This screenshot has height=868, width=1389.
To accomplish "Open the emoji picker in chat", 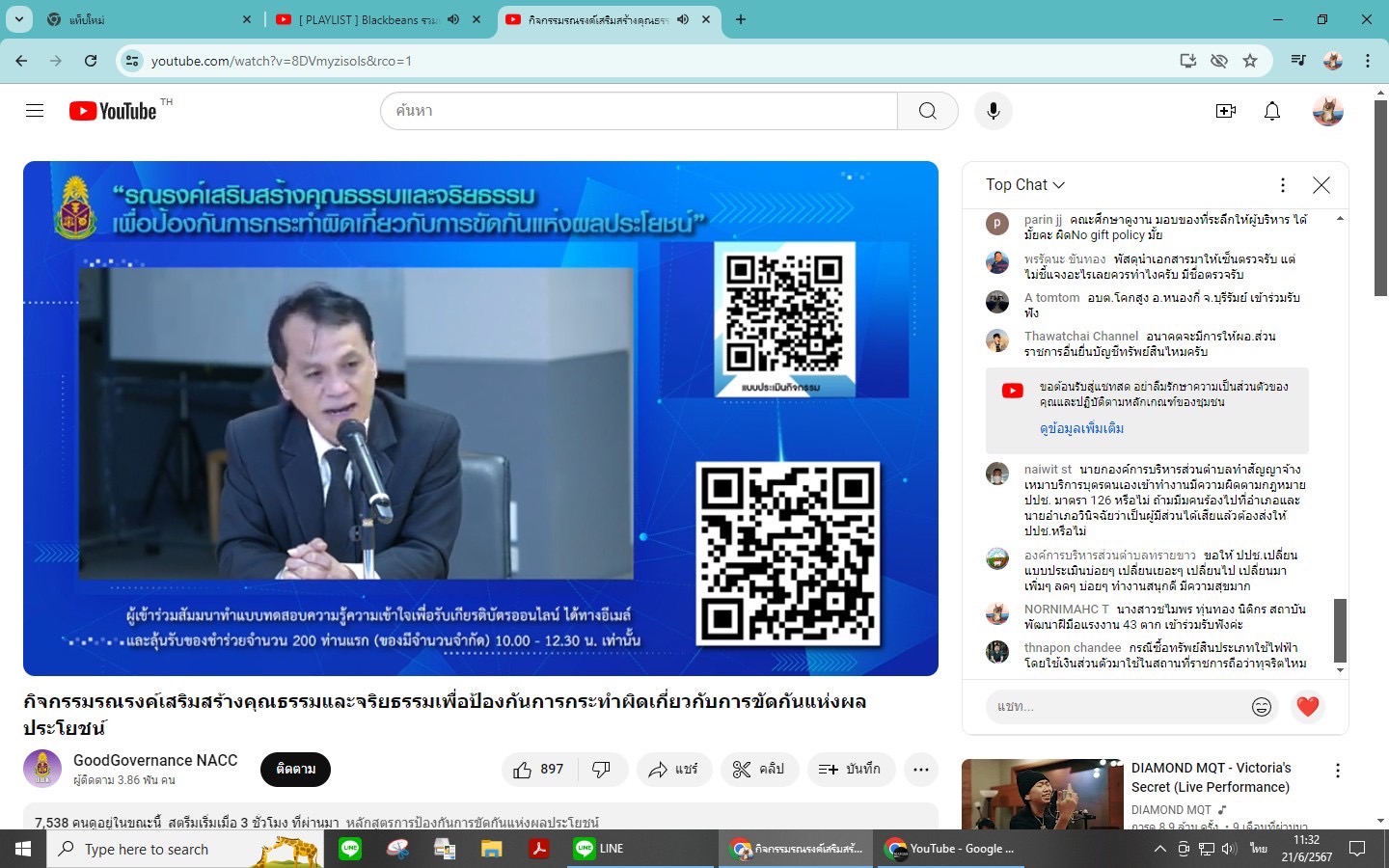I will click(1262, 707).
